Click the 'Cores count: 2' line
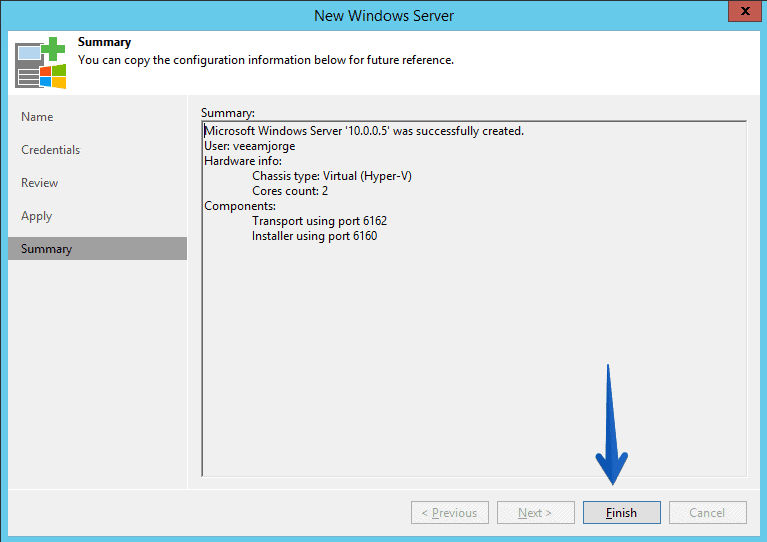The image size is (767, 542). [290, 191]
